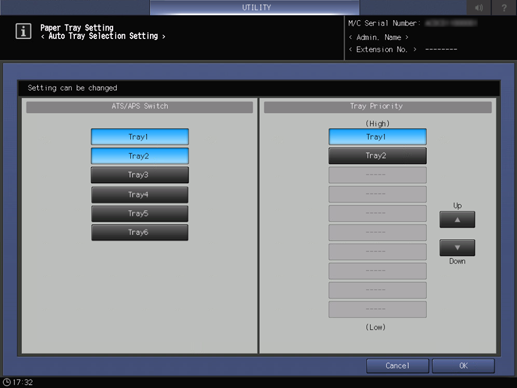Viewport: 517px width, 388px height.
Task: Open the speaker volume icon
Action: [x=479, y=7]
